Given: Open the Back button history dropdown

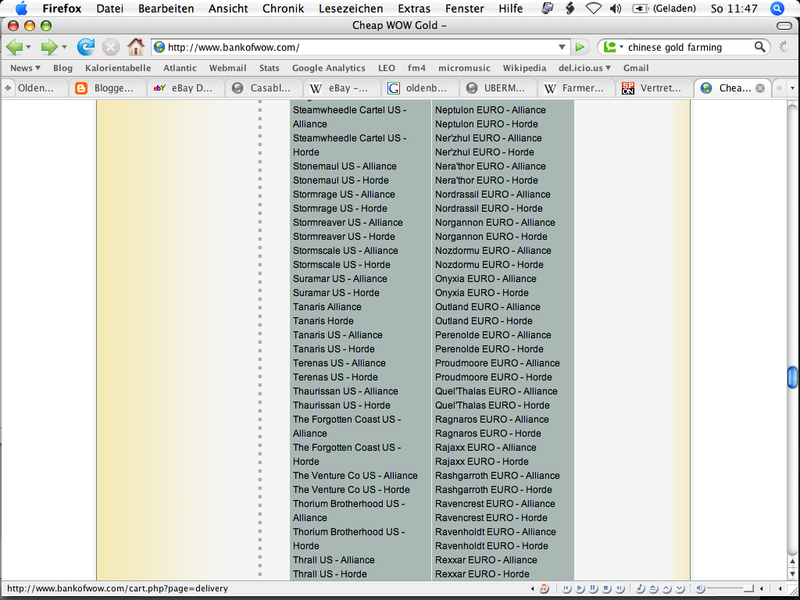Looking at the screenshot, I should coord(29,47).
